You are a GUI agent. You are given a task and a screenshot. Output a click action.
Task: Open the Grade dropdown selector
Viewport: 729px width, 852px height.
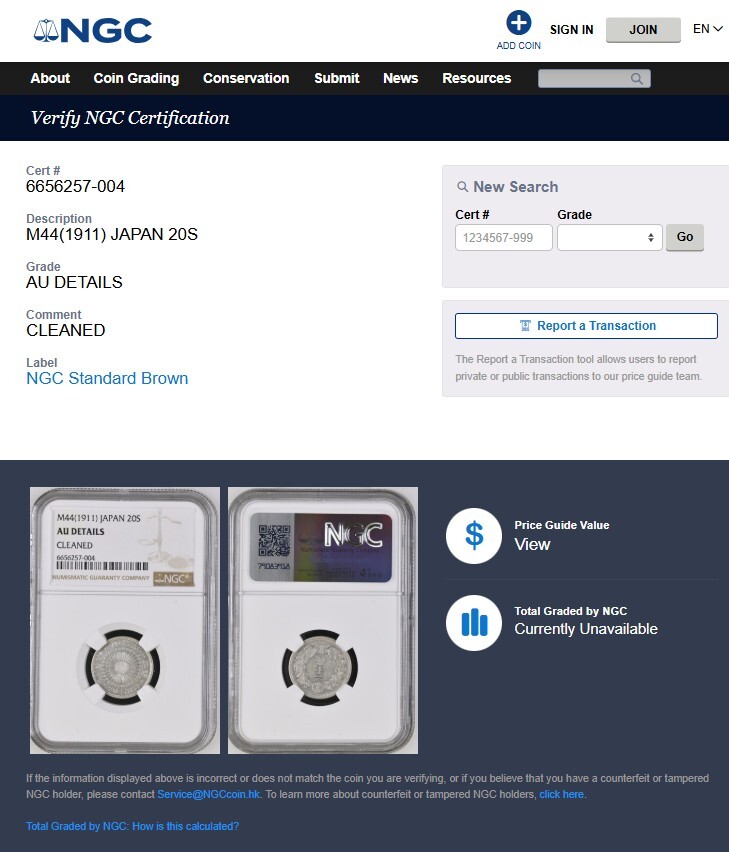(609, 237)
